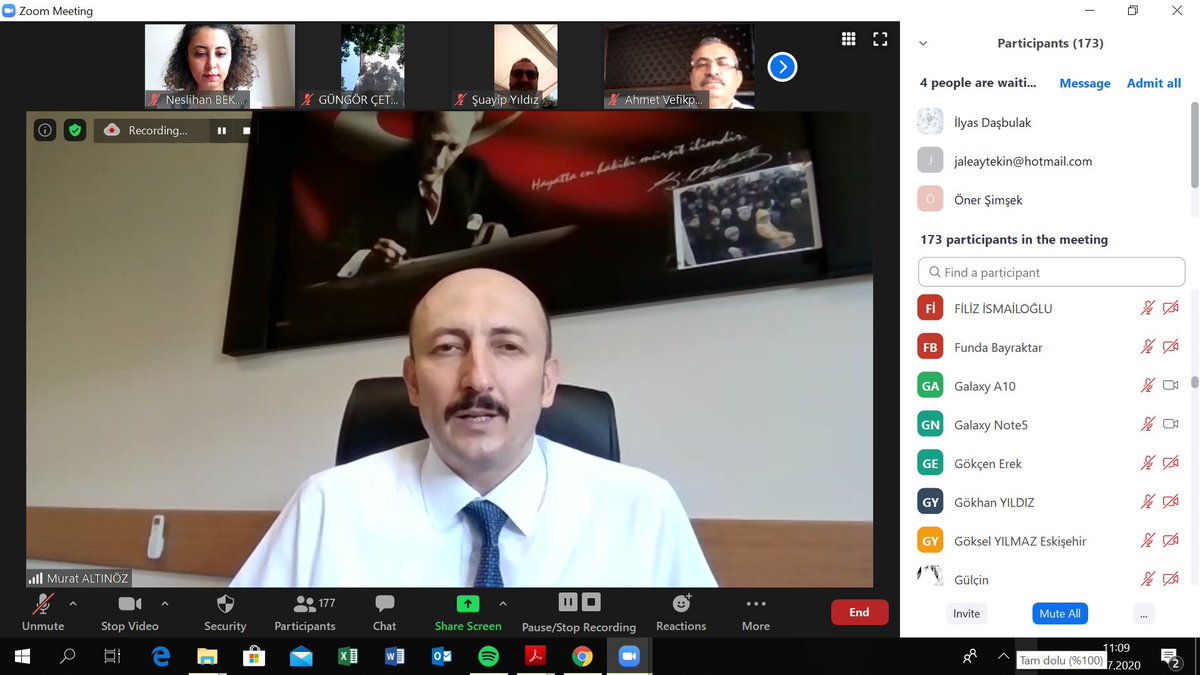Click the Zoom icon in taskbar
The width and height of the screenshot is (1200, 675).
click(x=629, y=657)
